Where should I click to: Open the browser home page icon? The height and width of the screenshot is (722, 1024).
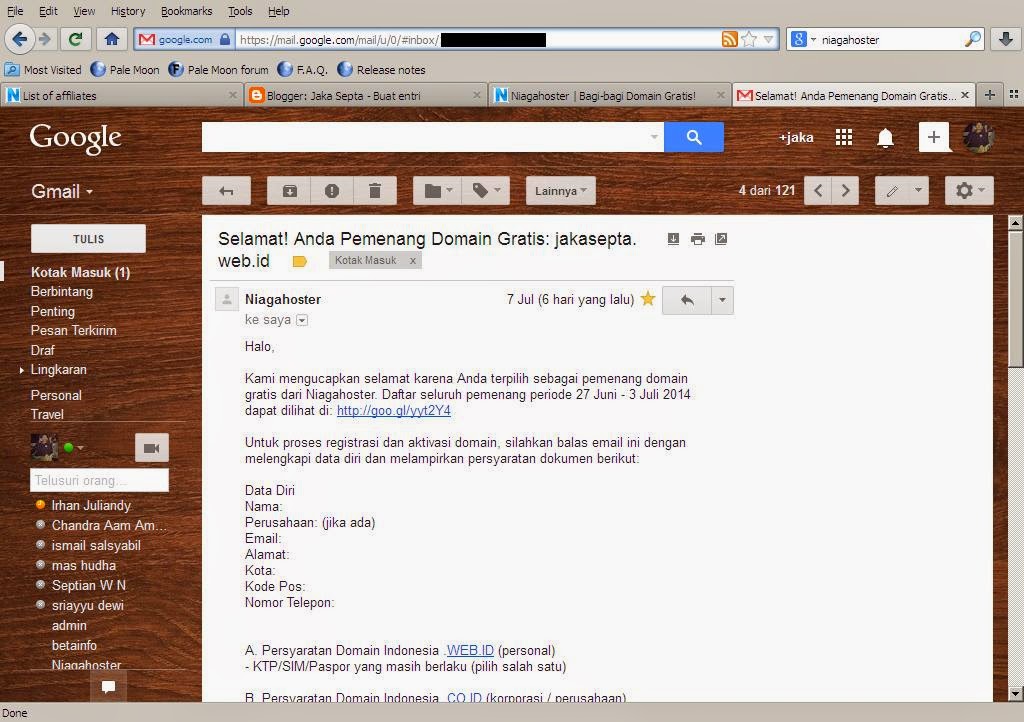(112, 40)
